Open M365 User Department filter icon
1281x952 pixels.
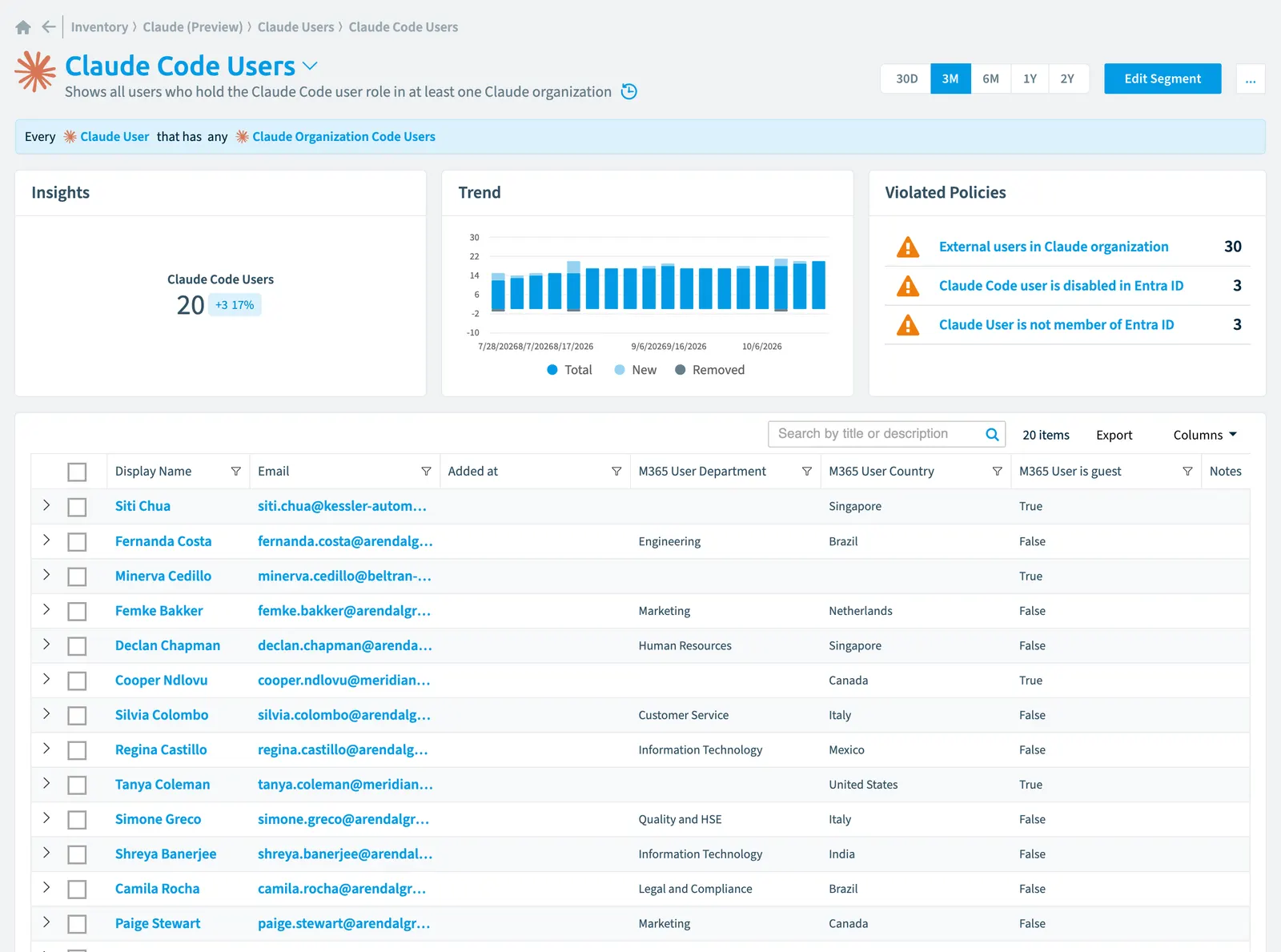pos(807,472)
